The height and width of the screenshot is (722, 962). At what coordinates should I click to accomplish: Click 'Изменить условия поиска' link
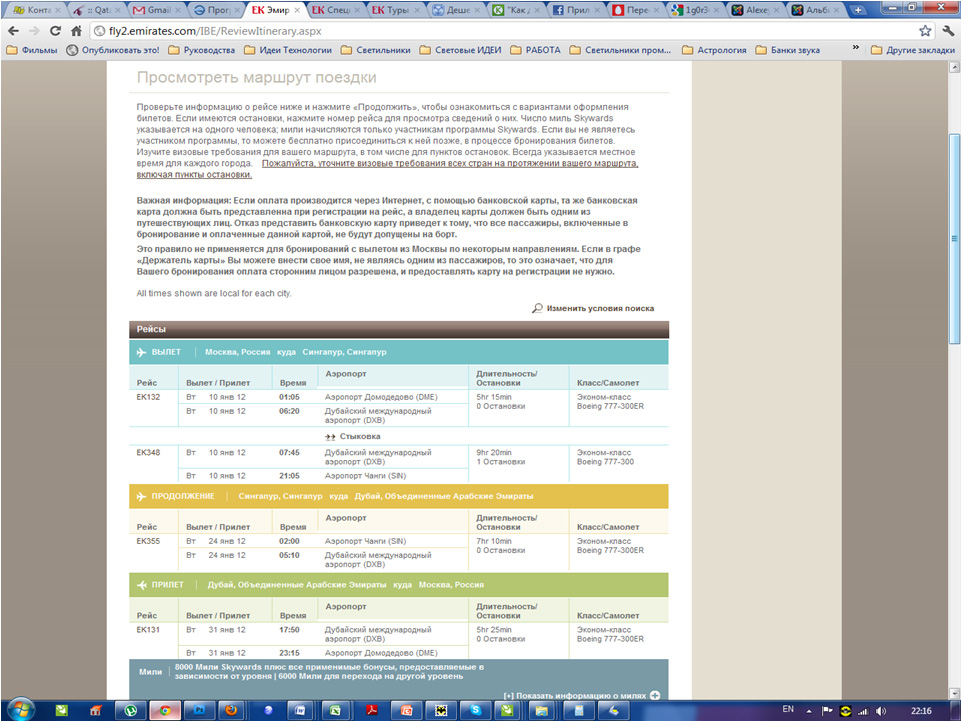pos(600,309)
